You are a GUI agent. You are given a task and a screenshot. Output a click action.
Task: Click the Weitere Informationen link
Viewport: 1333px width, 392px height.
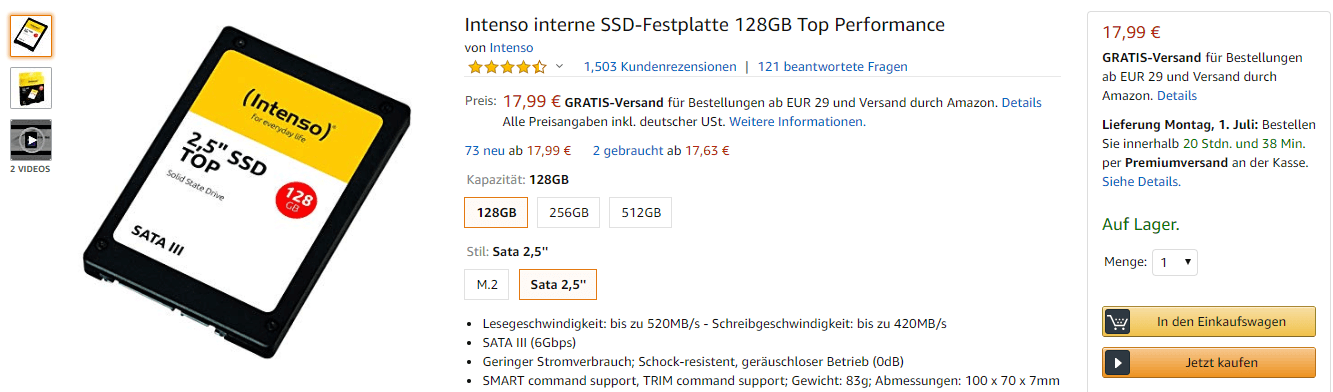pos(797,122)
